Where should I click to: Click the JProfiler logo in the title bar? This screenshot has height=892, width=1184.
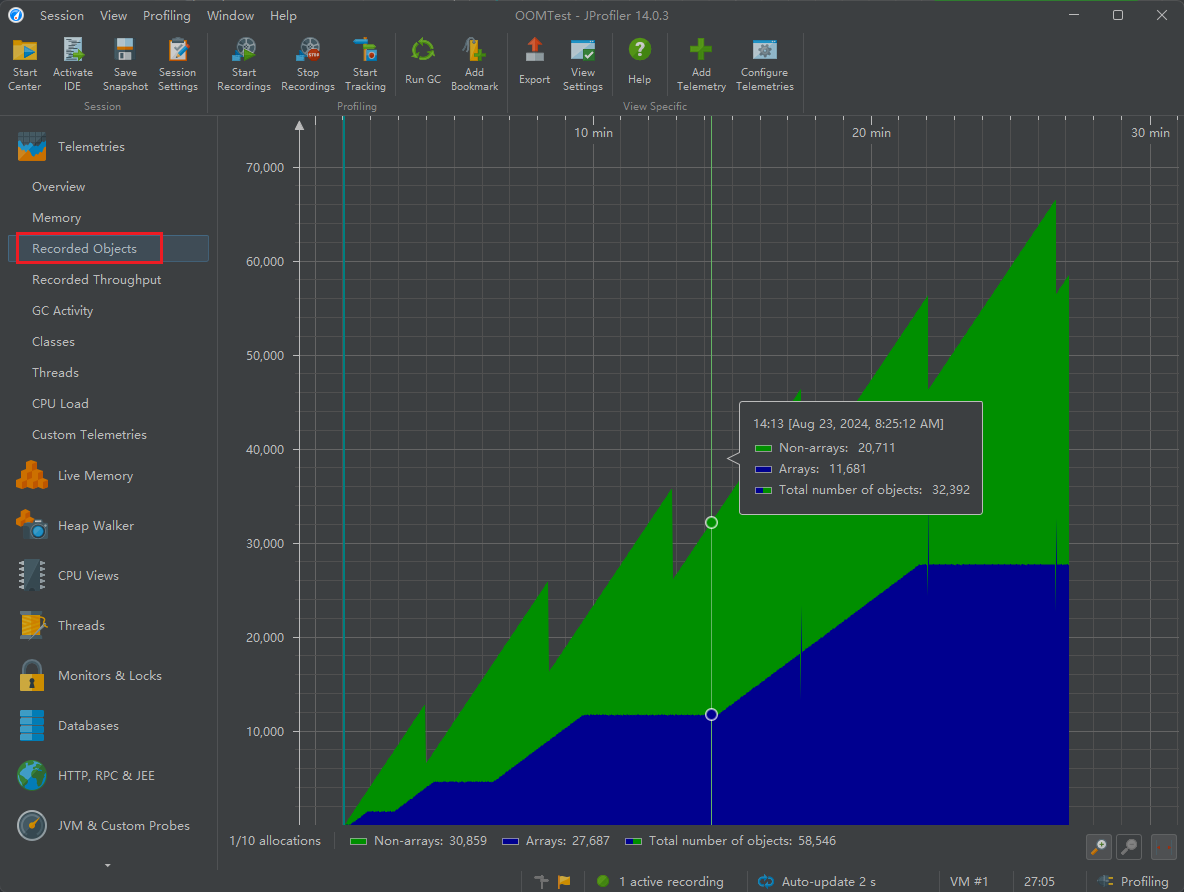tap(16, 15)
